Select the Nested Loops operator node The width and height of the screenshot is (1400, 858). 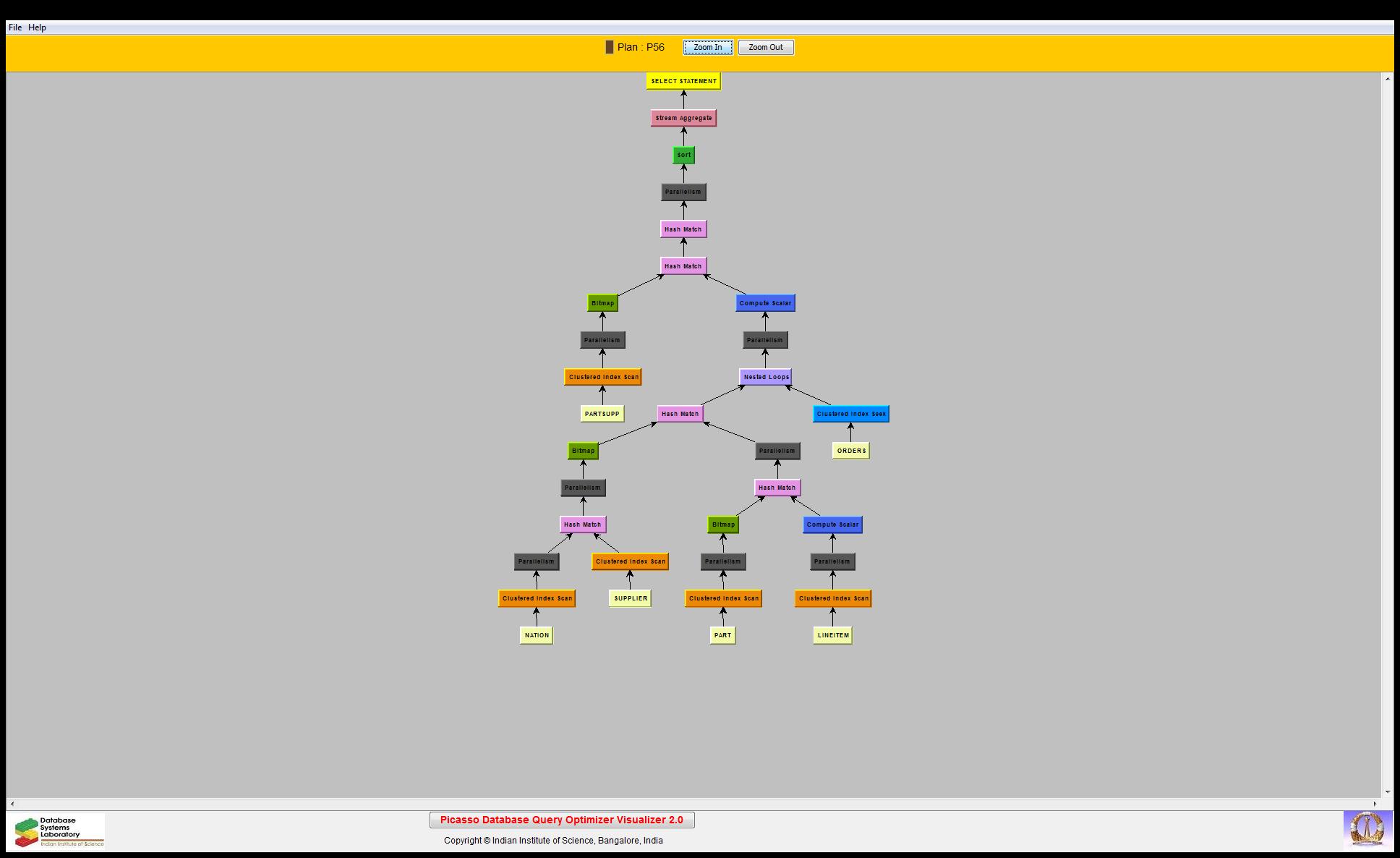tap(766, 377)
